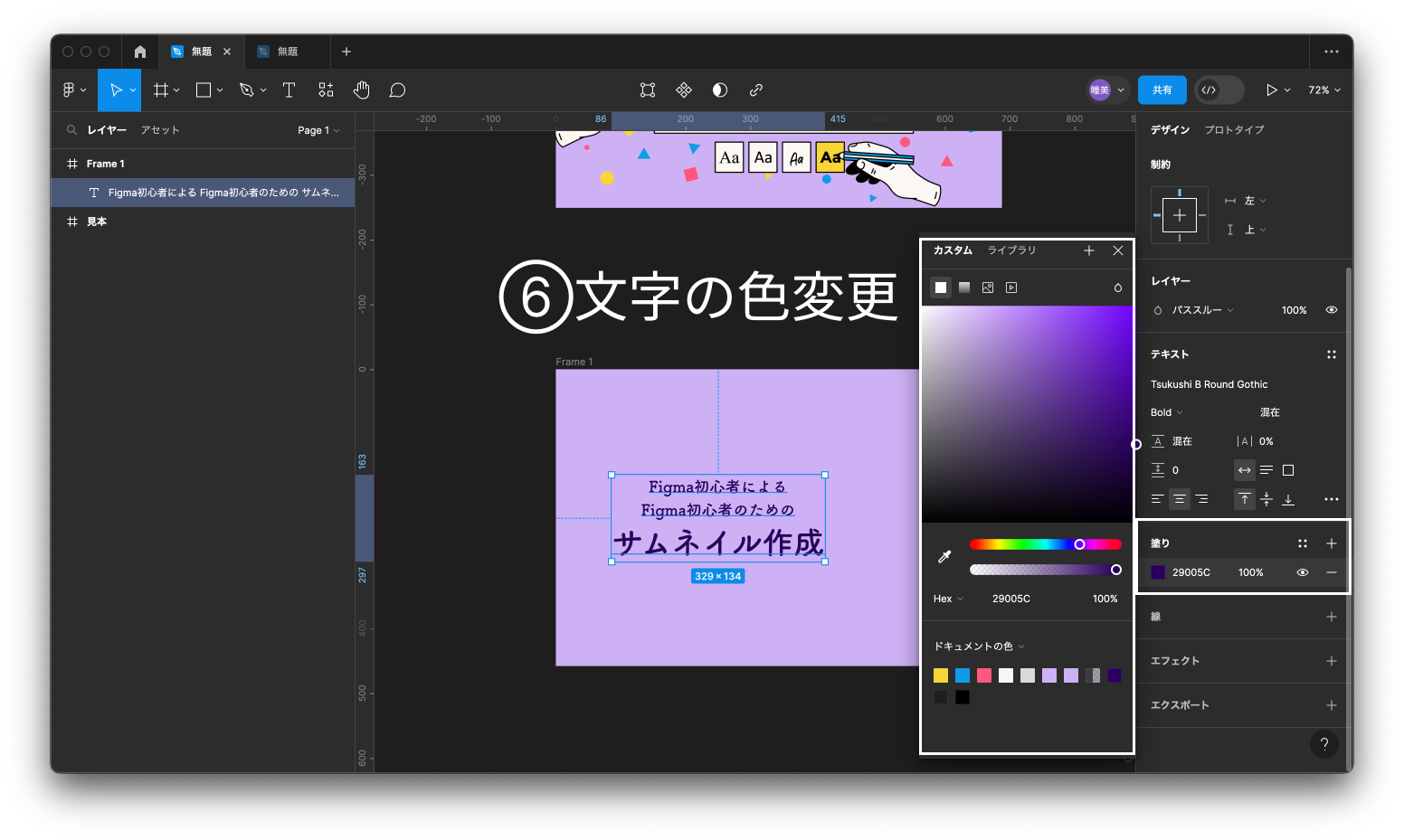Open help question mark button
The image size is (1404, 840).
[x=1324, y=744]
